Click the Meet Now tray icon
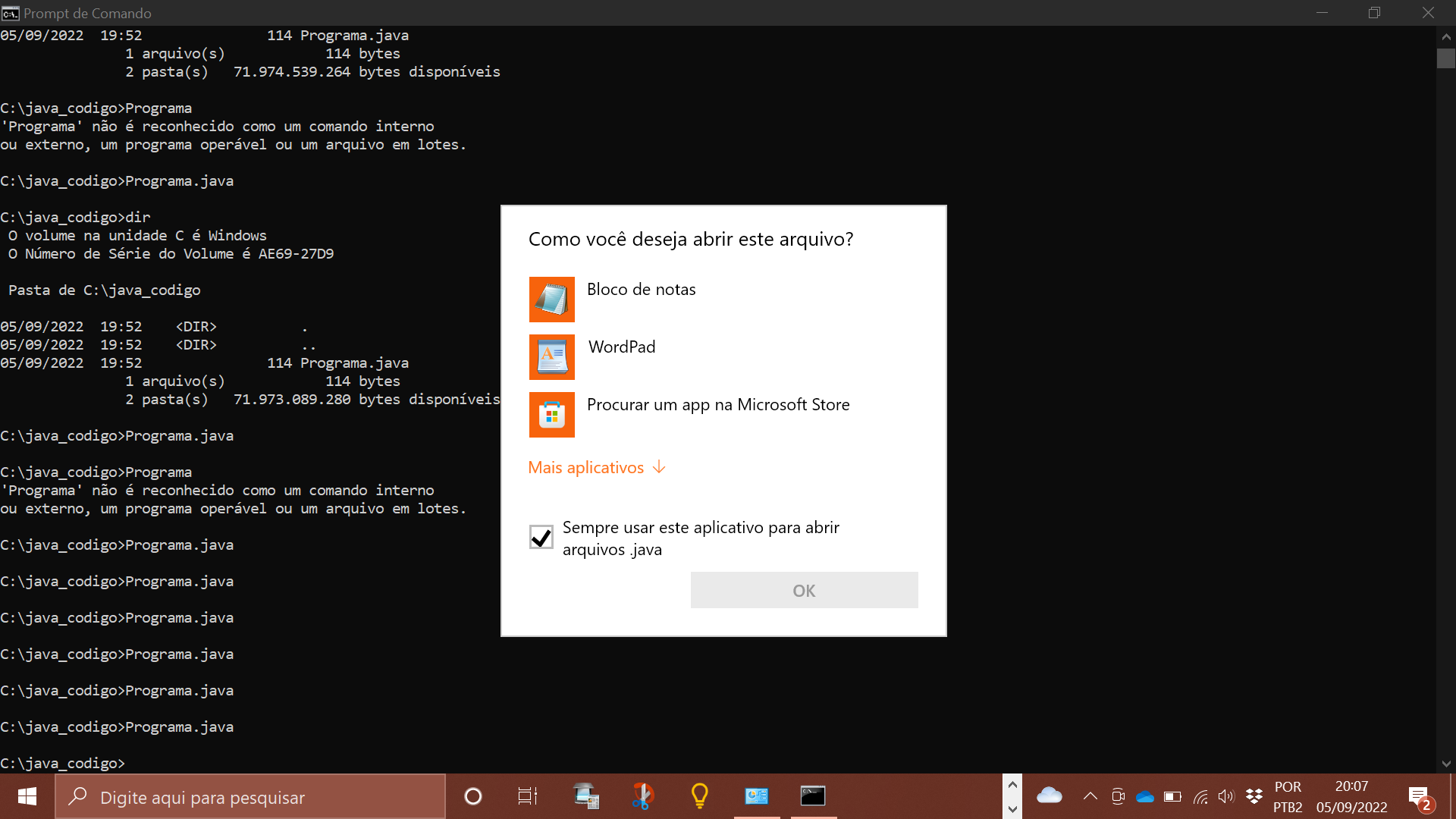This screenshot has height=819, width=1456. [x=1118, y=796]
